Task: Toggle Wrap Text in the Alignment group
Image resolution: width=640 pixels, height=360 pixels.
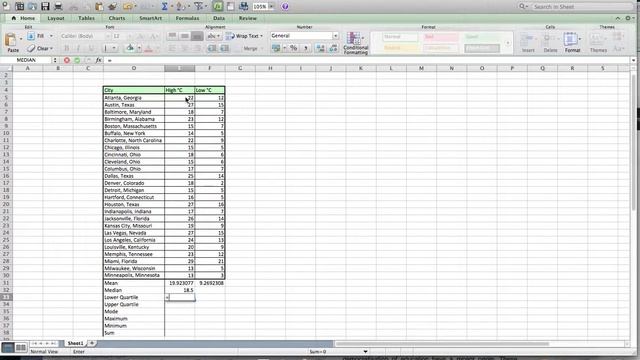Action: 244,36
